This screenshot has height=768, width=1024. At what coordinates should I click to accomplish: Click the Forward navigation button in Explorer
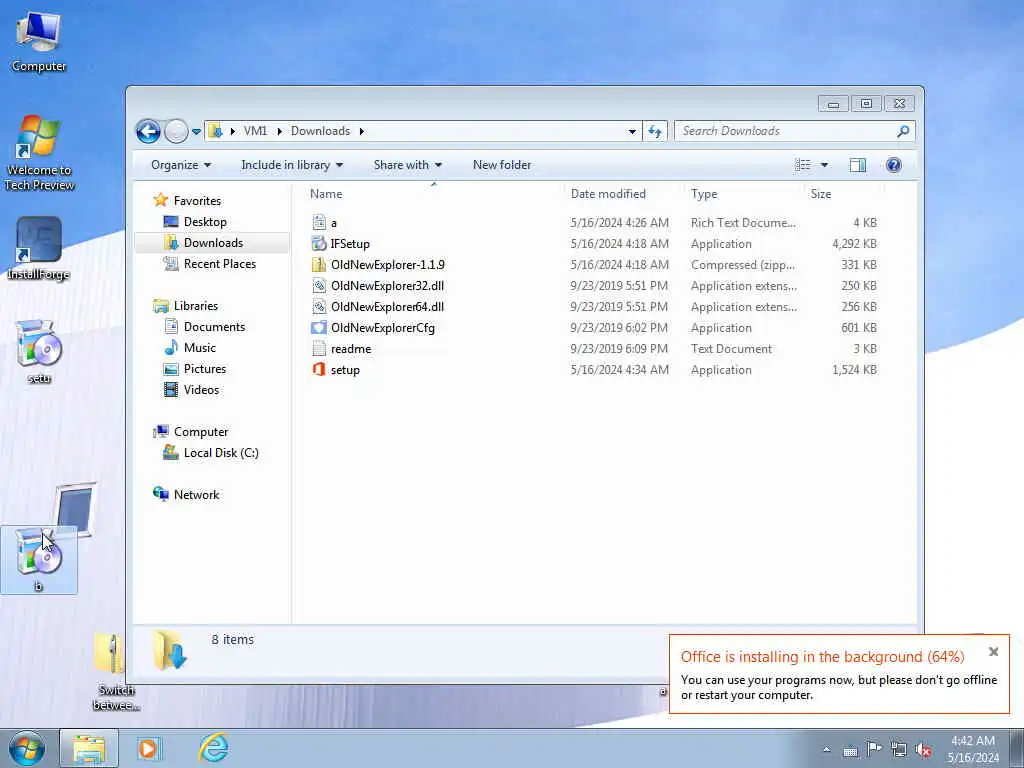click(x=176, y=131)
